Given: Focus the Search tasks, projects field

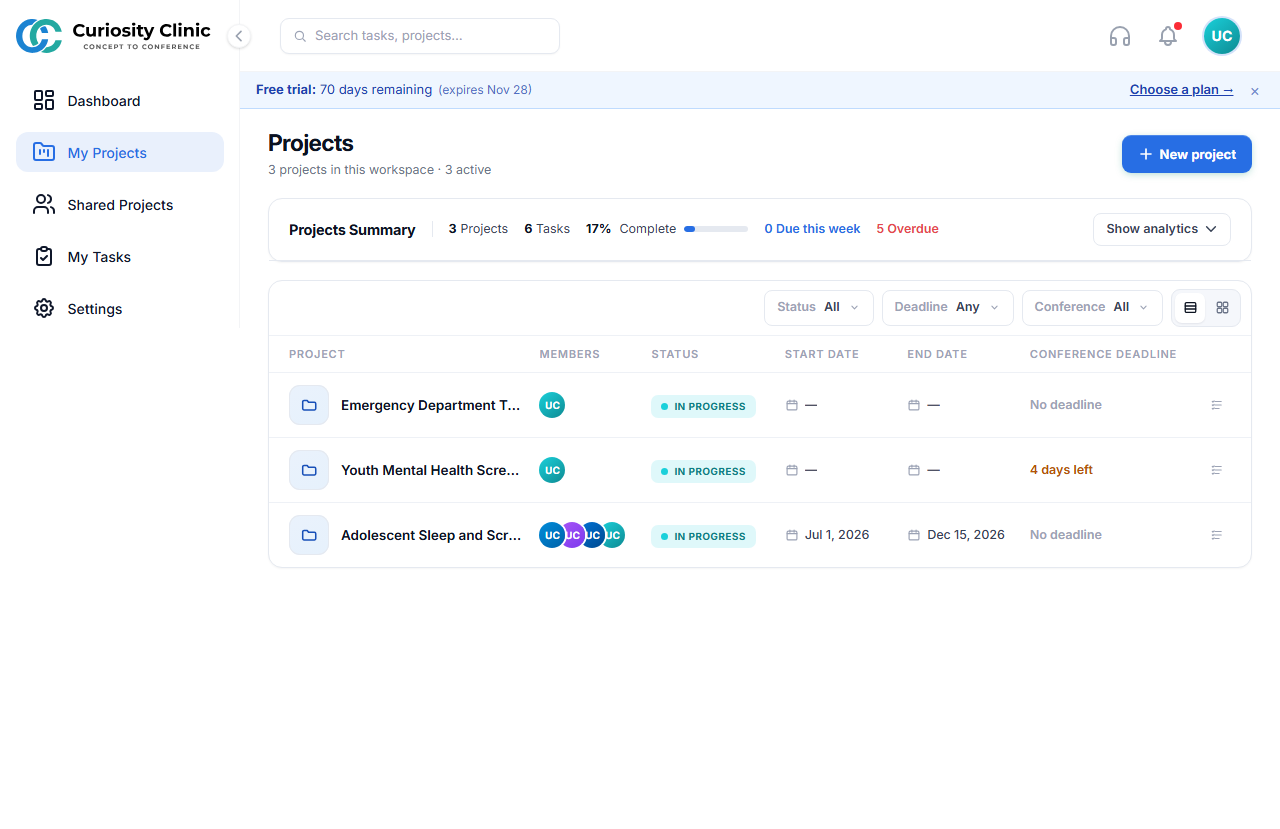Looking at the screenshot, I should click(x=420, y=36).
